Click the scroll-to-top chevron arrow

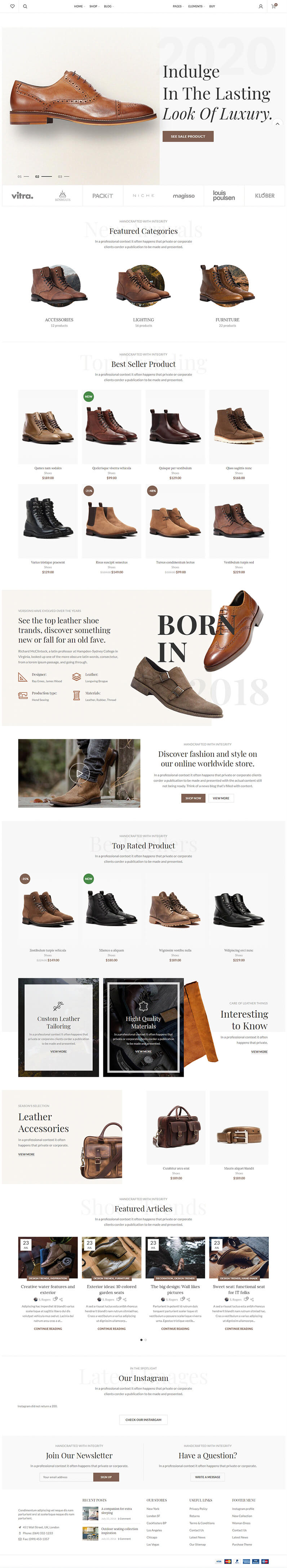point(277,124)
